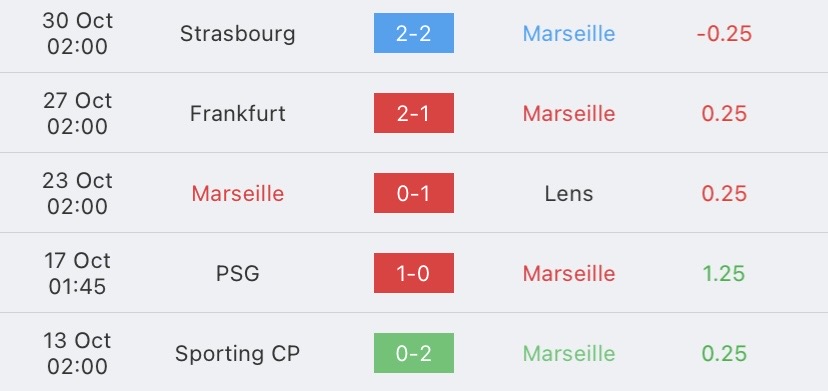
Task: Select Frankfurt team name
Action: coord(238,114)
